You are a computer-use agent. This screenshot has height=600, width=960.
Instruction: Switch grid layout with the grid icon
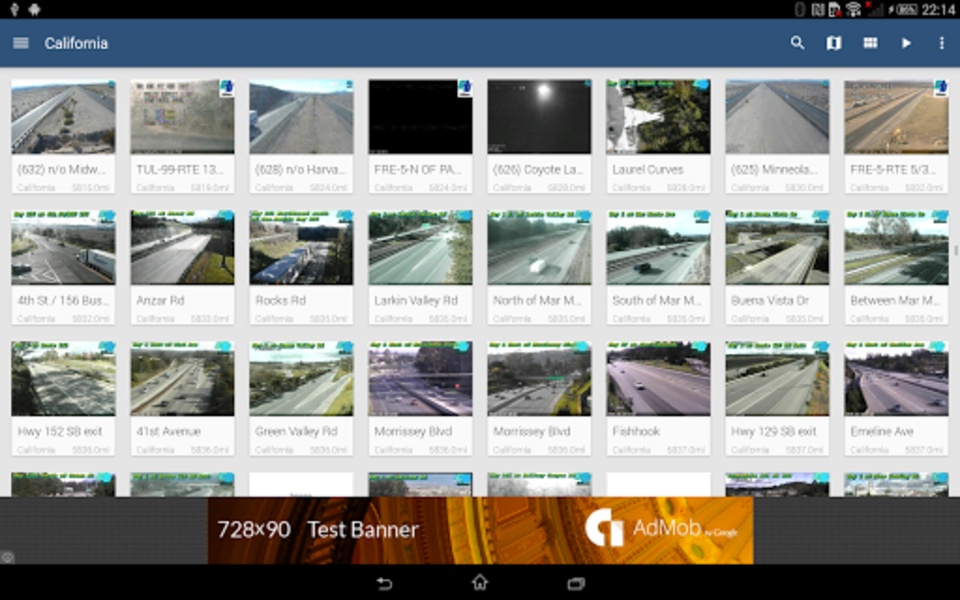(x=870, y=43)
